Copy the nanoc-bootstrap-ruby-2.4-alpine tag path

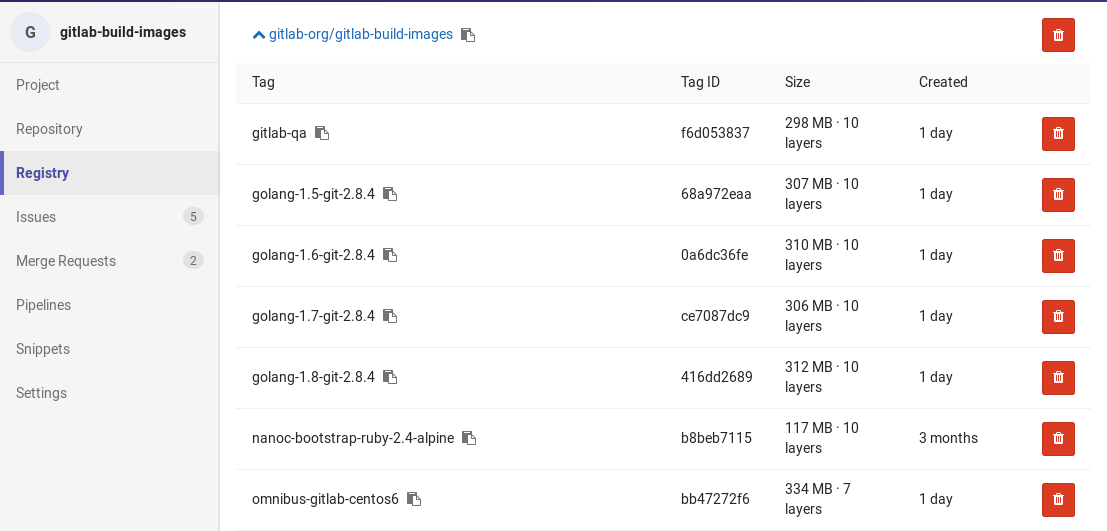[469, 438]
